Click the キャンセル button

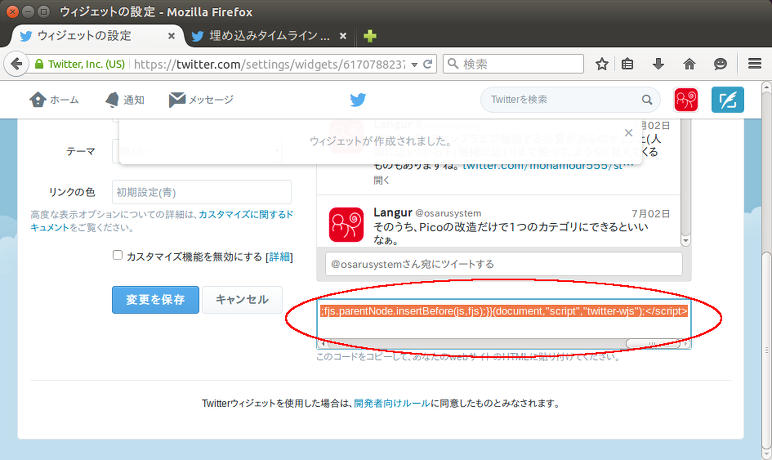[x=242, y=299]
